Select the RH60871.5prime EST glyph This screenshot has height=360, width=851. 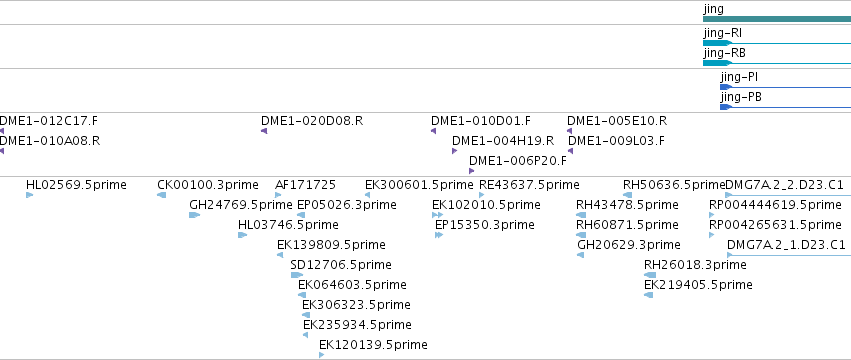(581, 235)
